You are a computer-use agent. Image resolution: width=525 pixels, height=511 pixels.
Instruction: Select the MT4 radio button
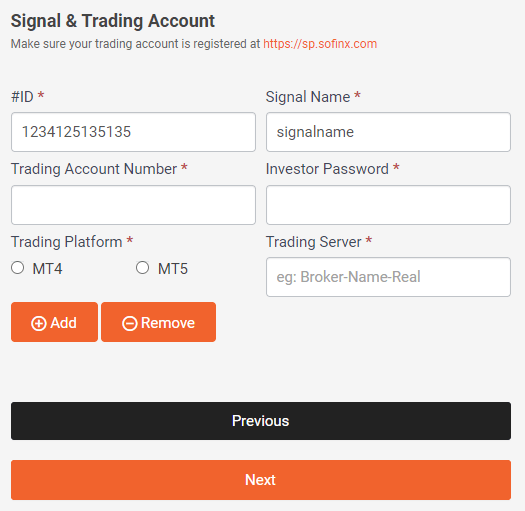click(17, 268)
